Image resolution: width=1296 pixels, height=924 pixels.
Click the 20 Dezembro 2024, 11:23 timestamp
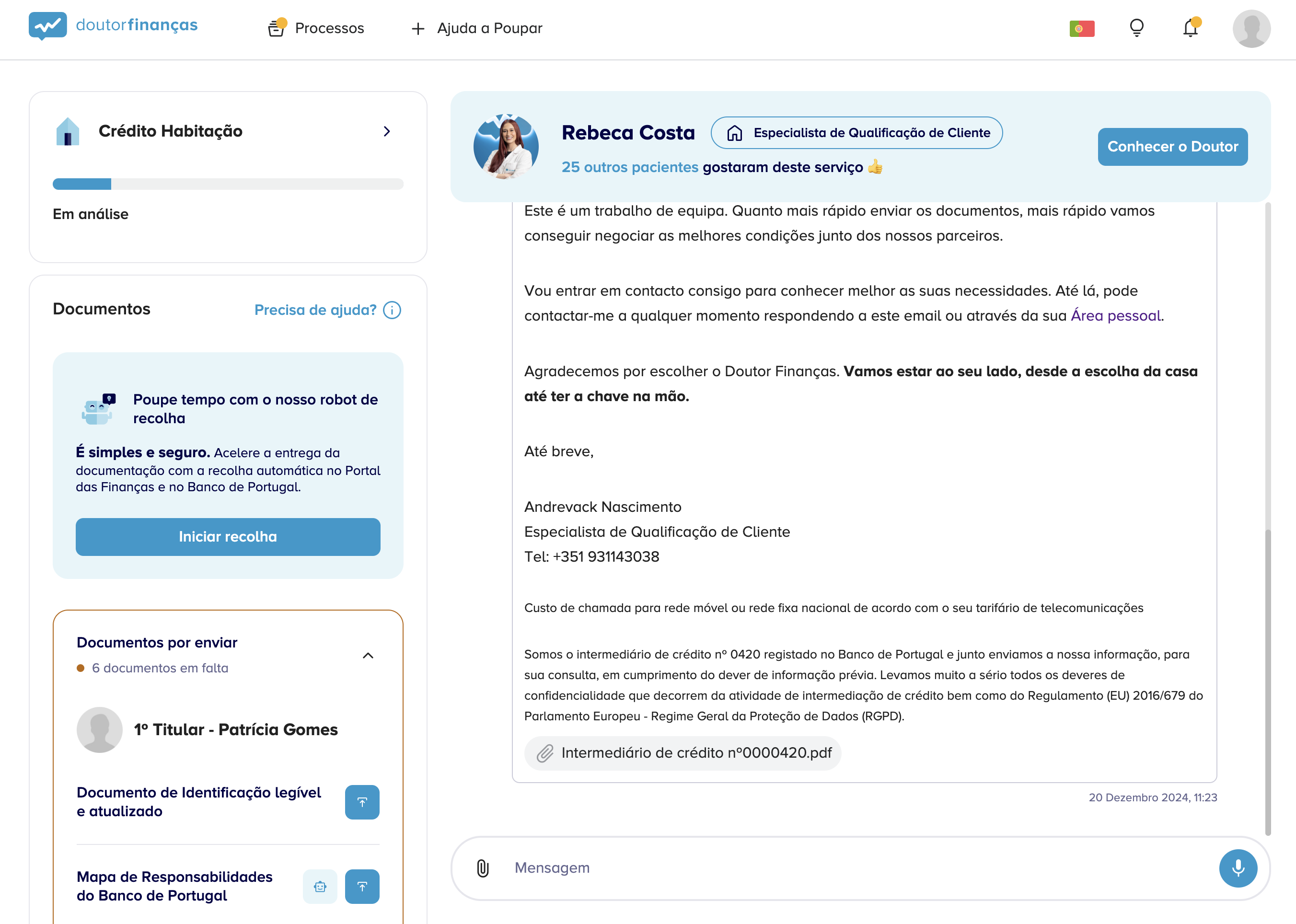(1153, 797)
